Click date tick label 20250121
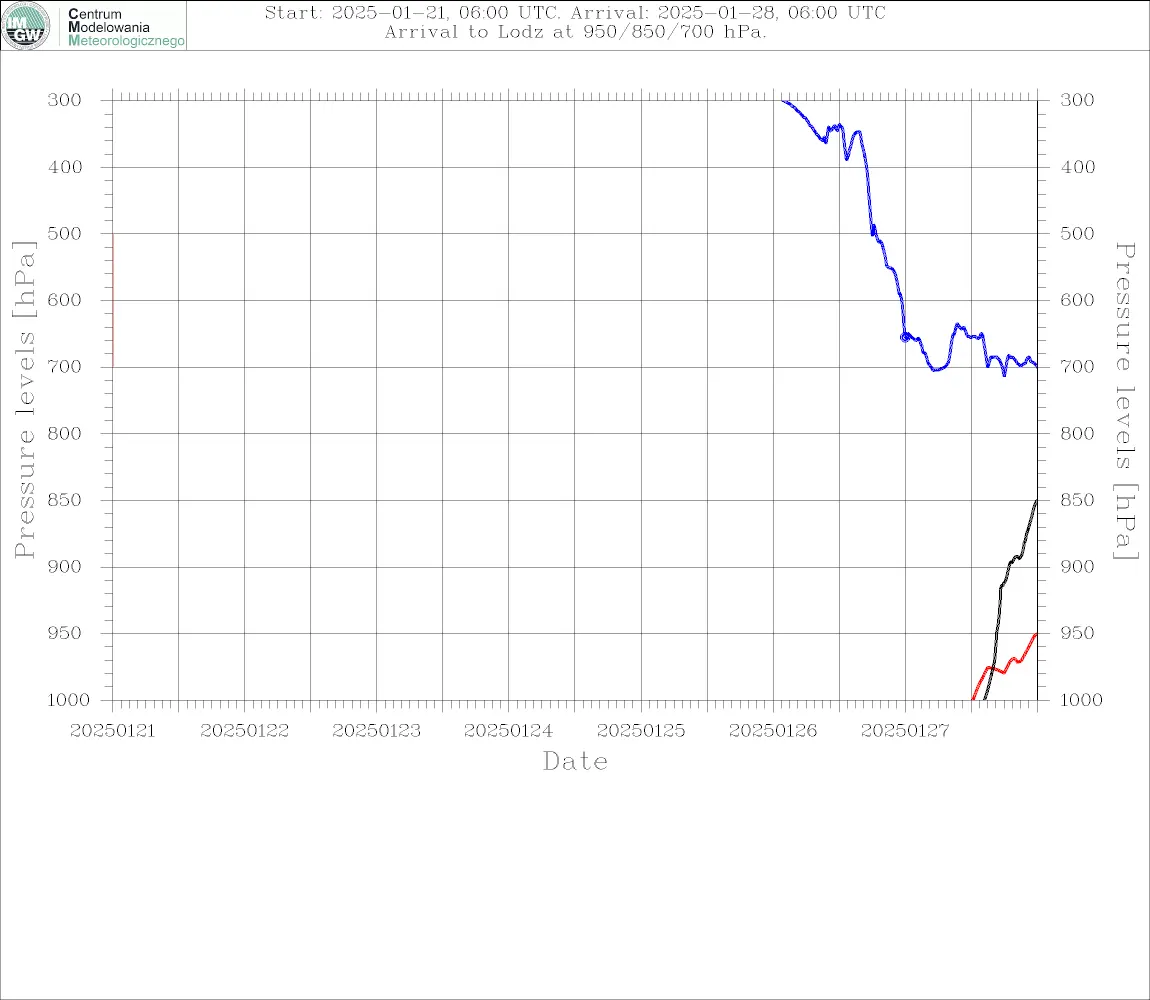Screen dimensions: 1150x1000 point(112,731)
